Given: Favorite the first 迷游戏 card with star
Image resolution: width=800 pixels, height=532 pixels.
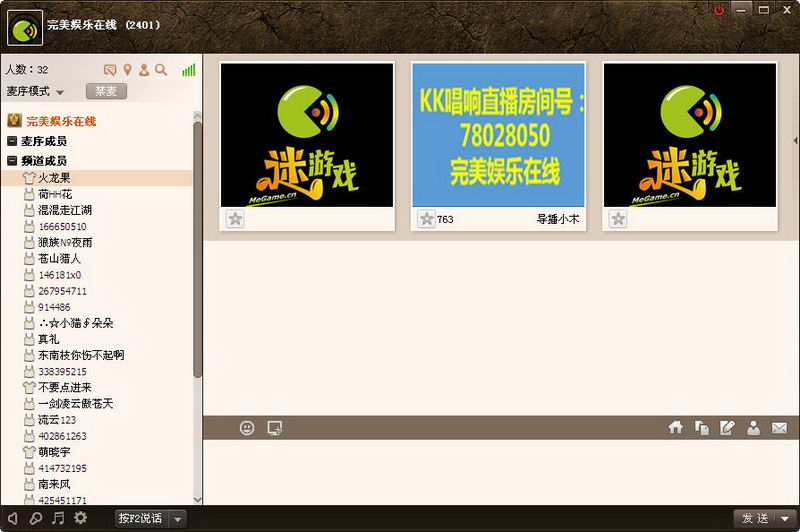Looking at the screenshot, I should (x=235, y=219).
